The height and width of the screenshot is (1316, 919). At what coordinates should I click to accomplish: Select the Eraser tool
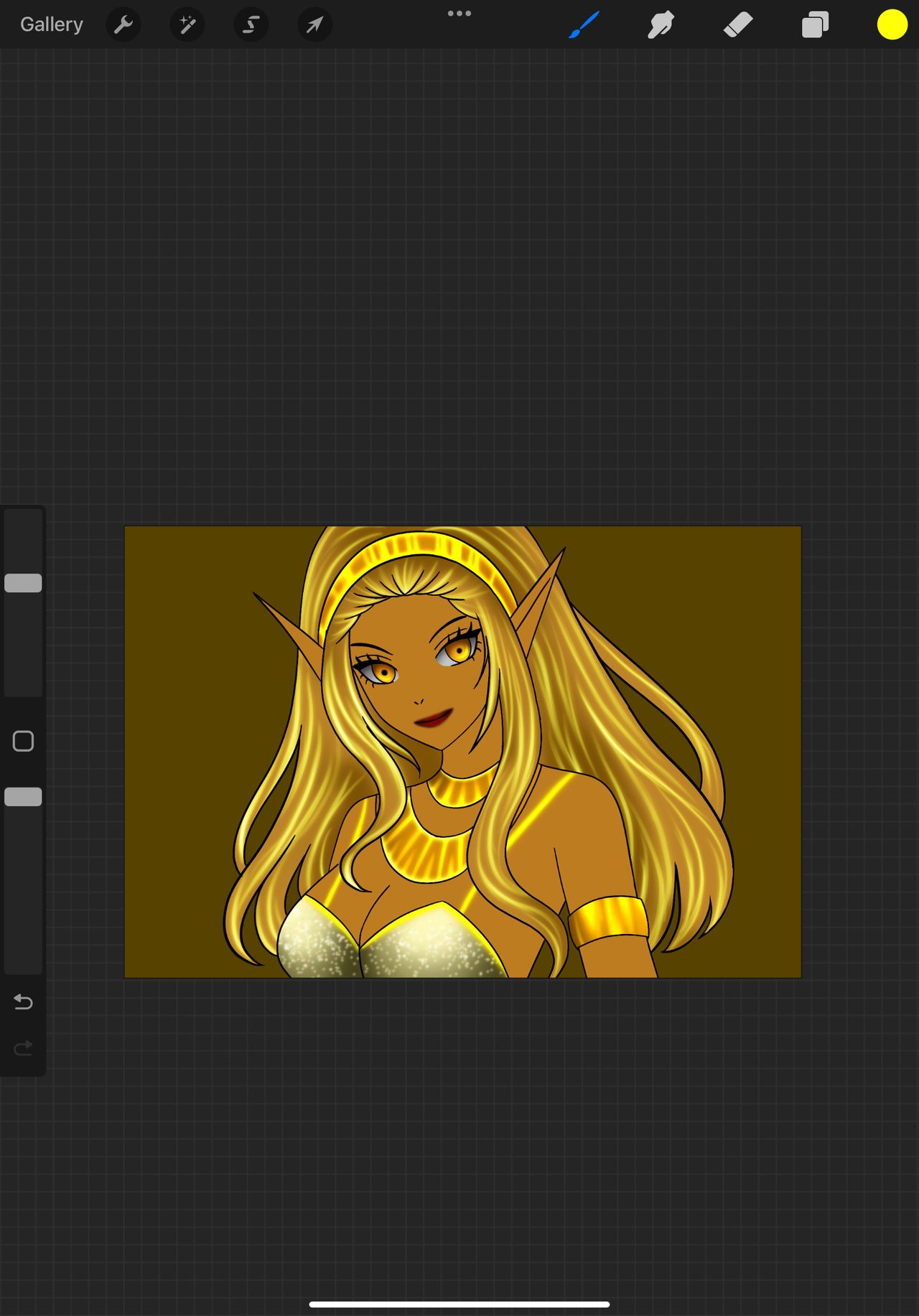[x=738, y=25]
